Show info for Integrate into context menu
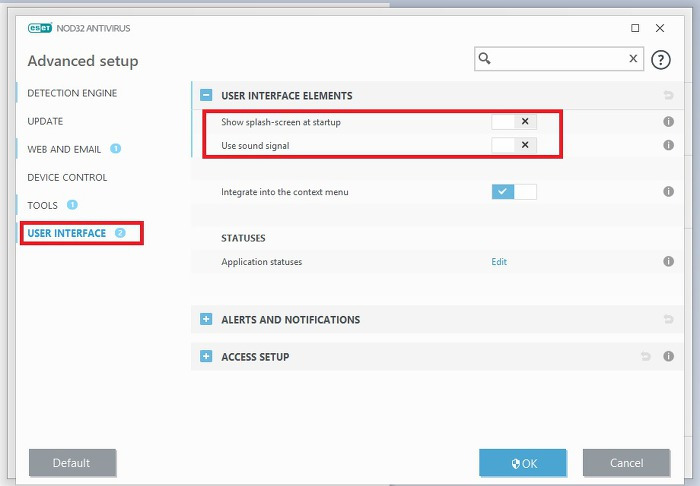The width and height of the screenshot is (700, 486). (668, 191)
